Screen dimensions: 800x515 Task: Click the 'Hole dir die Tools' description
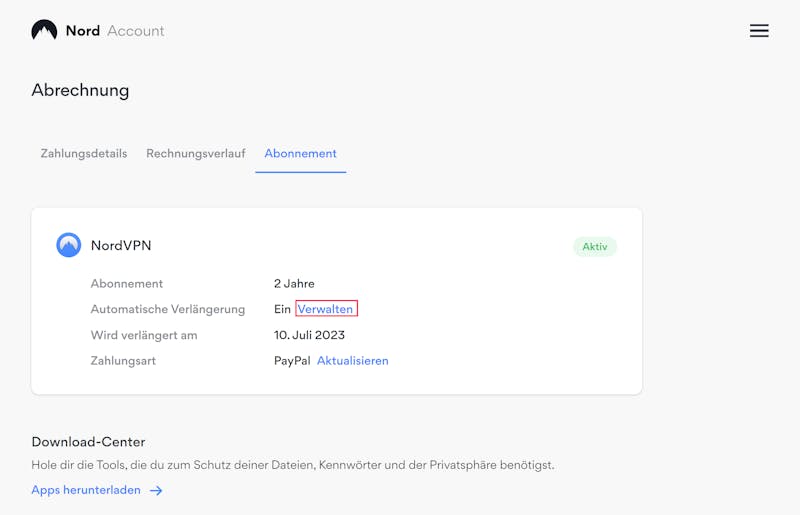coord(293,465)
